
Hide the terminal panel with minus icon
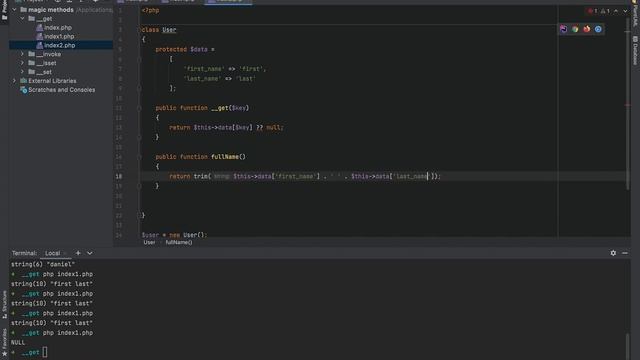(625, 253)
